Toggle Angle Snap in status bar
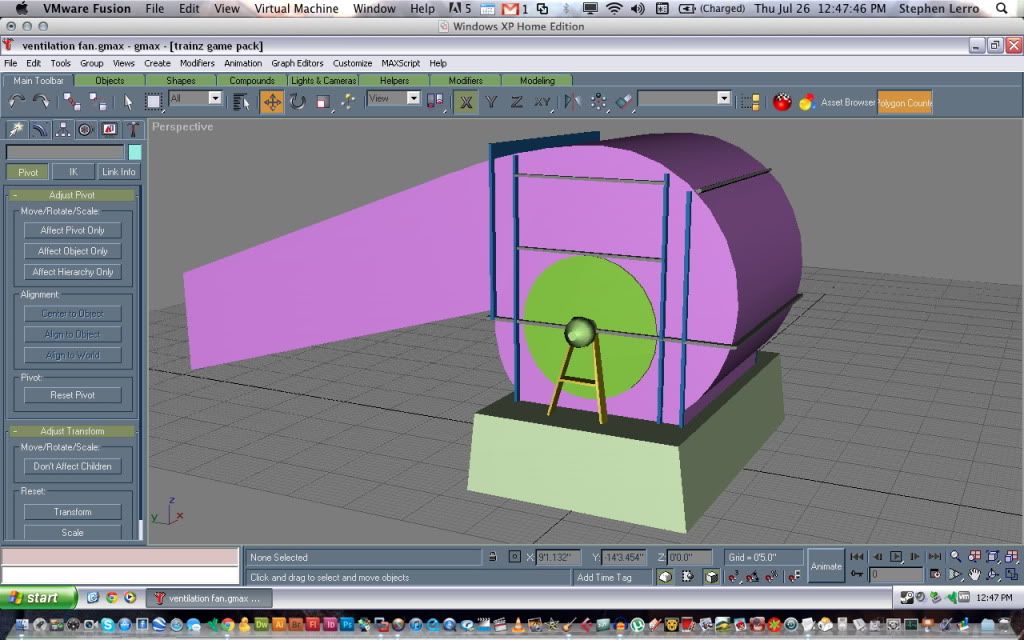The width and height of the screenshot is (1024, 640). click(x=752, y=577)
